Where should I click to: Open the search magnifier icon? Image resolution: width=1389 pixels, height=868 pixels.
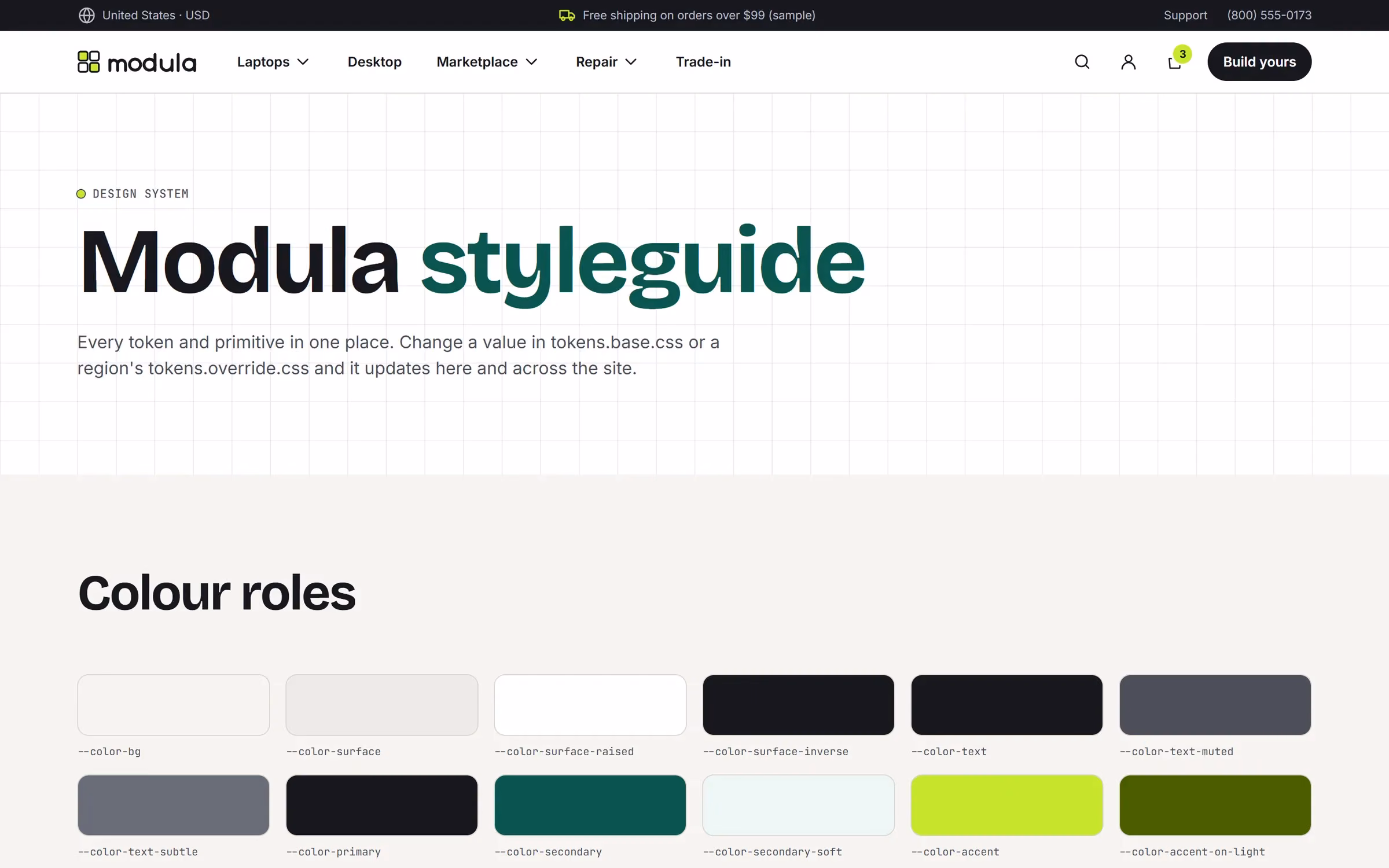click(x=1082, y=62)
